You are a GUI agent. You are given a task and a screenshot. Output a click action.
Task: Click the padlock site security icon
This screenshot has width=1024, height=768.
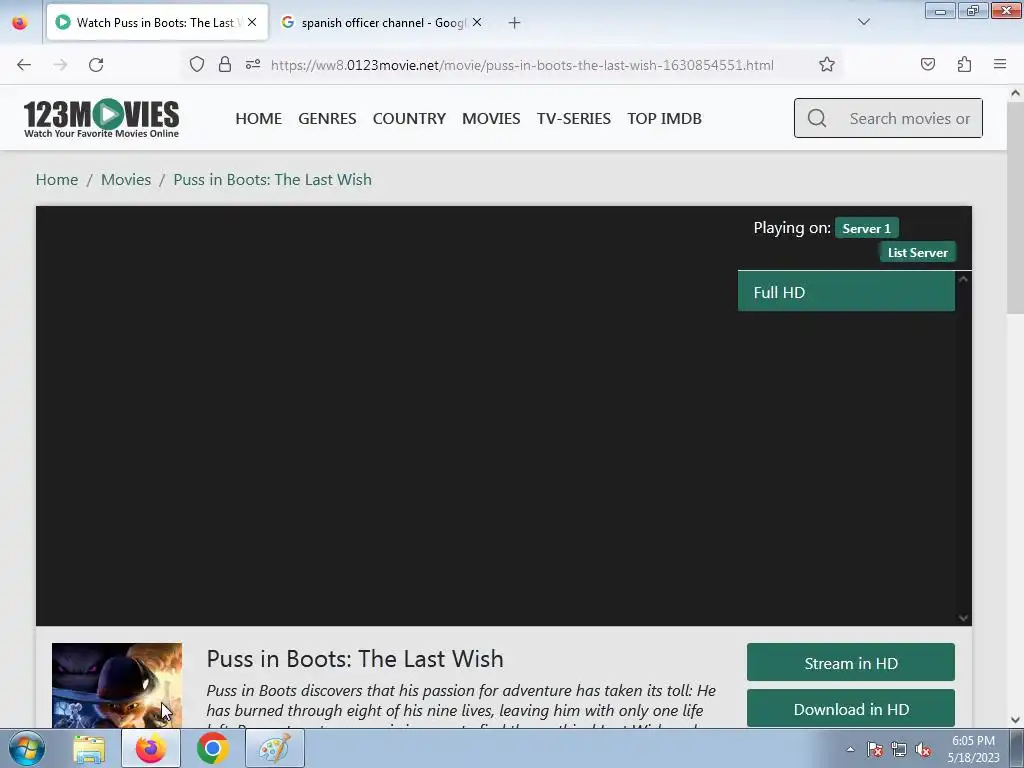pos(225,64)
